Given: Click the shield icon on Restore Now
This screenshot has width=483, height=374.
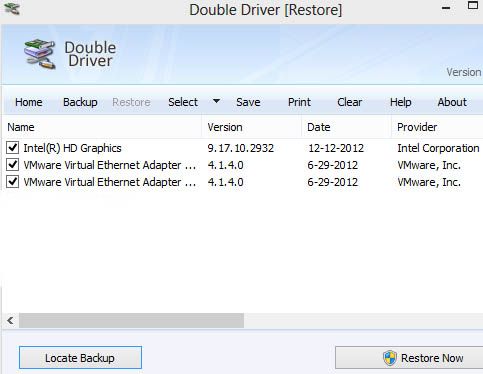Looking at the screenshot, I should (390, 358).
